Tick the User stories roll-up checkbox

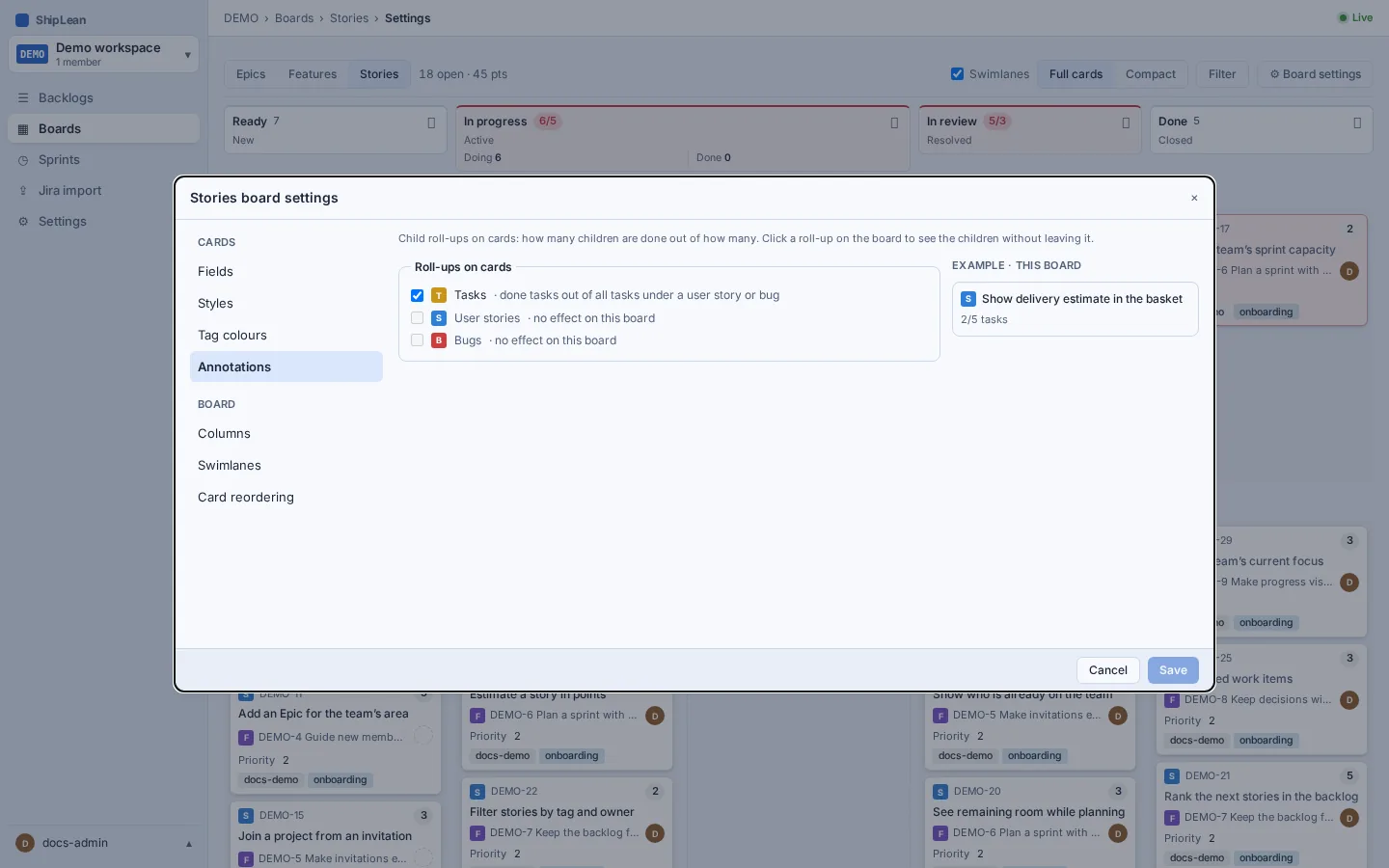click(417, 318)
